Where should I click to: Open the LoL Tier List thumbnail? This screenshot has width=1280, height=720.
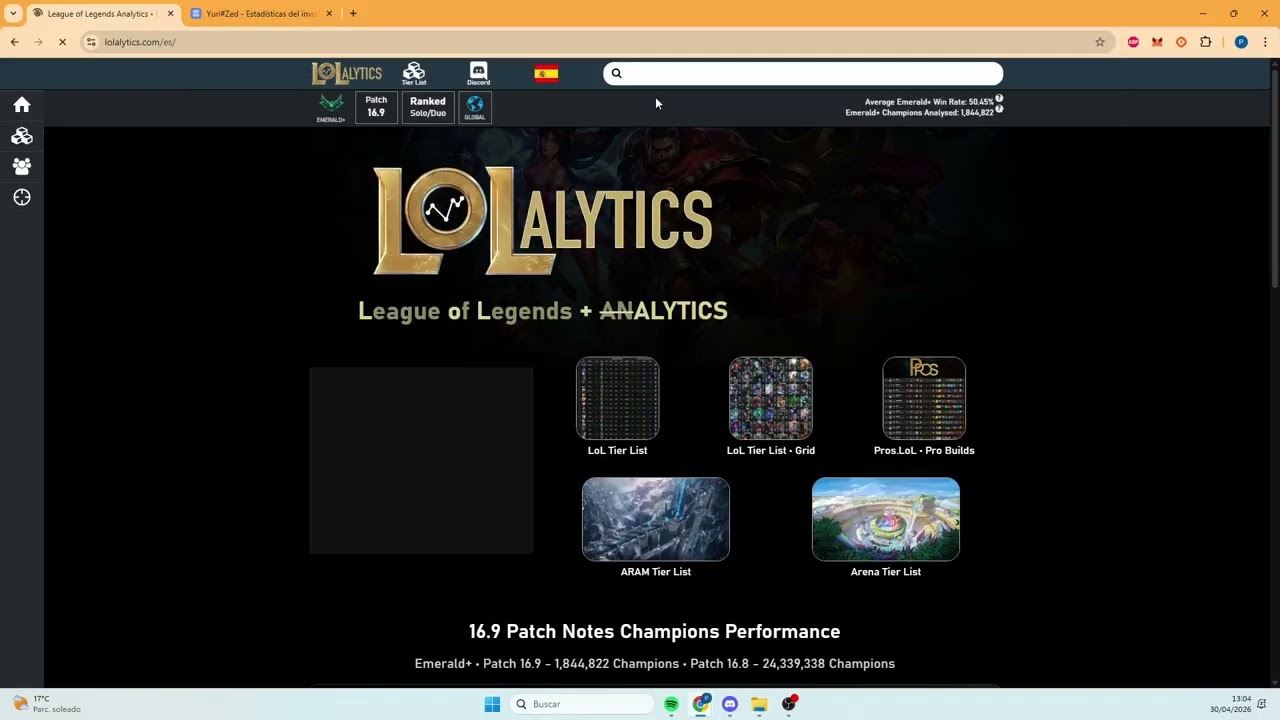point(618,398)
